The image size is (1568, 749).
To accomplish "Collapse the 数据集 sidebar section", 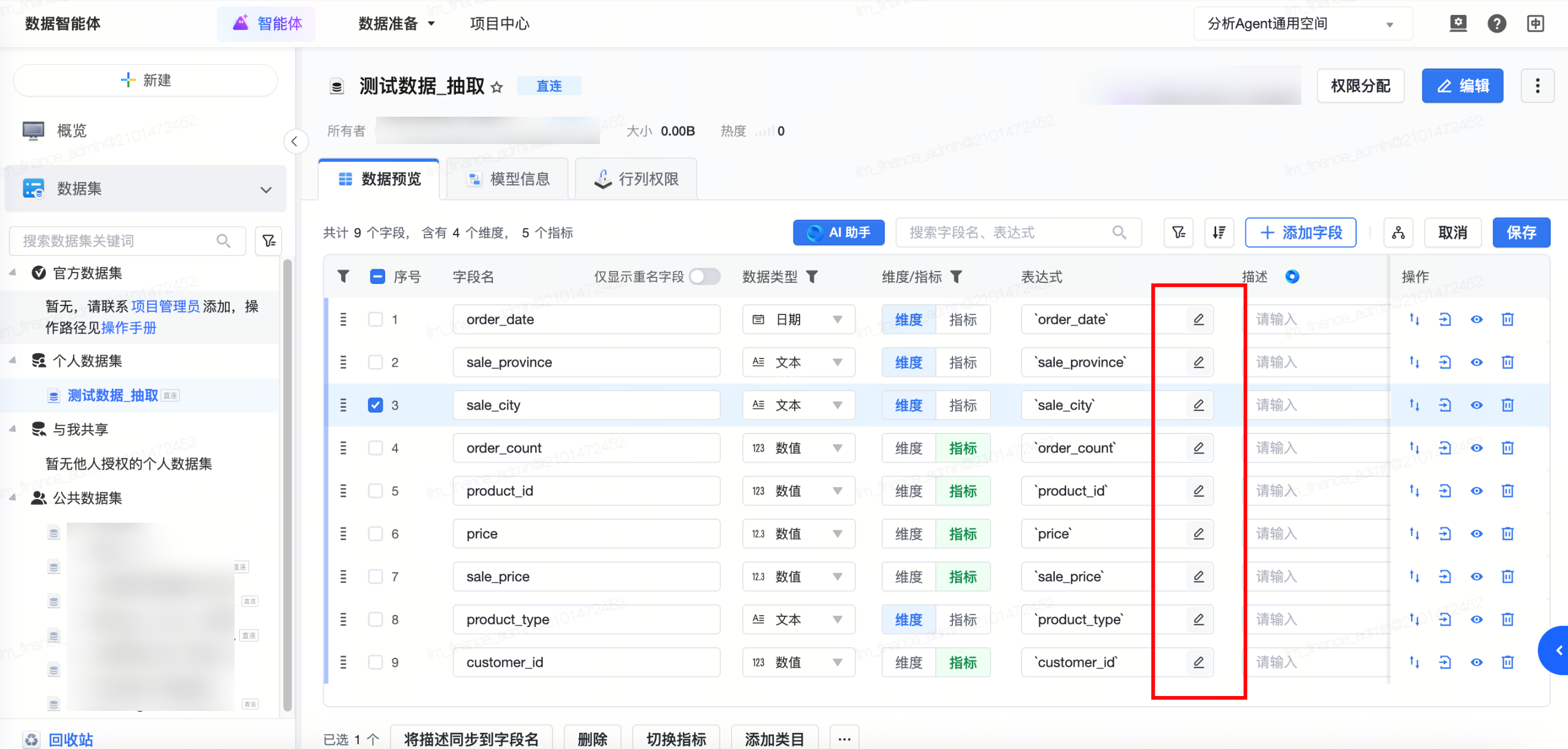I will [x=266, y=189].
